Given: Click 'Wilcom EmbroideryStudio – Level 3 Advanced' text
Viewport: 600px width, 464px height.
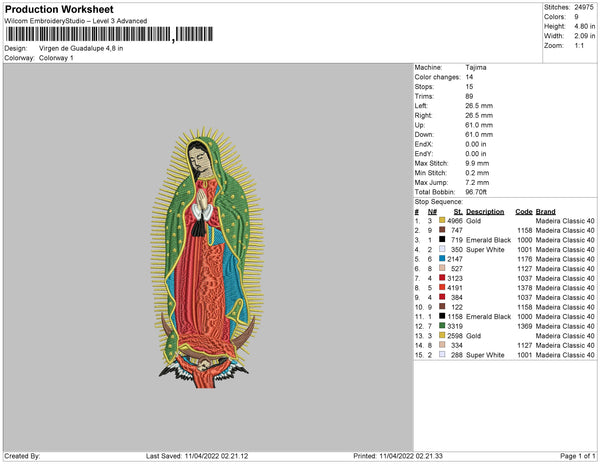Looking at the screenshot, I should point(76,21).
